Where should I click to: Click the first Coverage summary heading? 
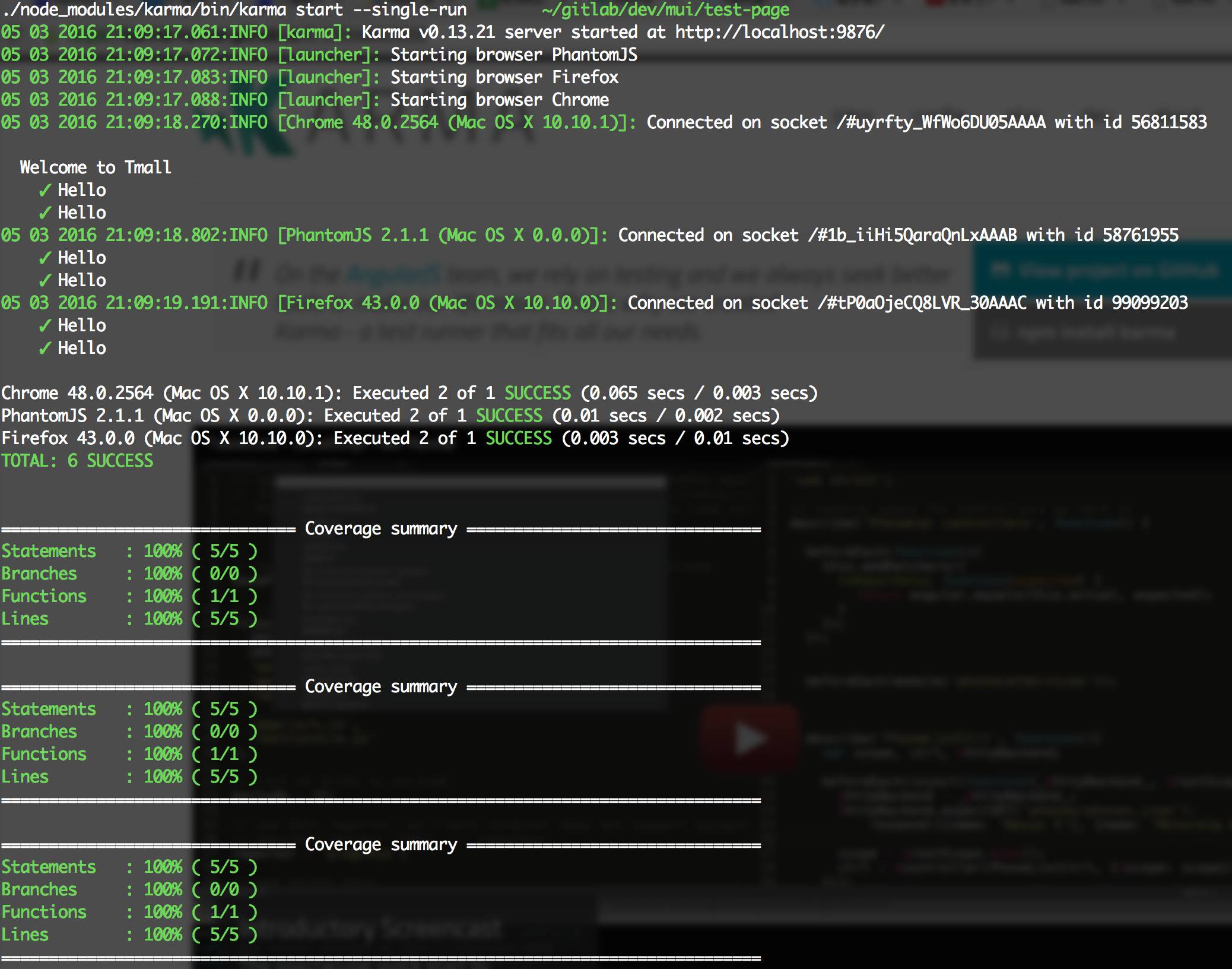pyautogui.click(x=381, y=528)
